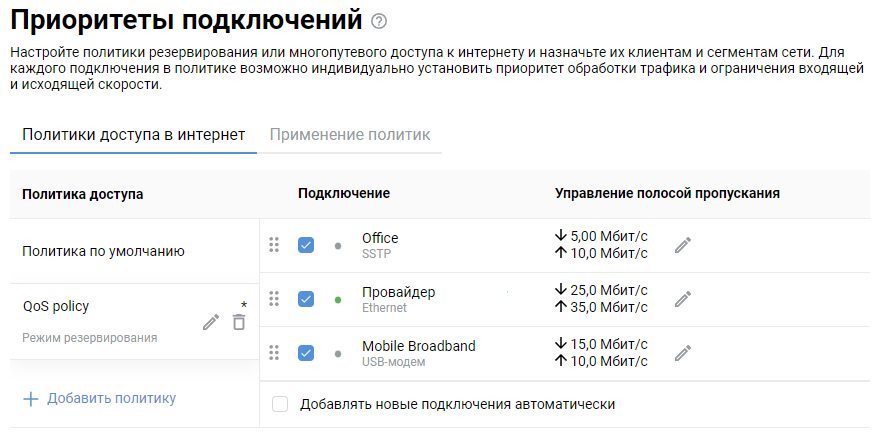Edit bandwidth limits for the Провайдер connection
882x434 pixels.
pos(683,299)
